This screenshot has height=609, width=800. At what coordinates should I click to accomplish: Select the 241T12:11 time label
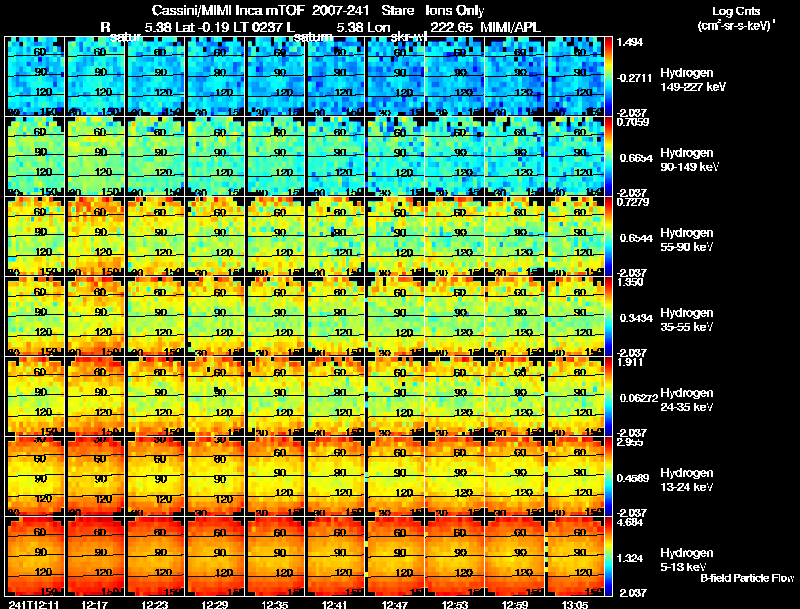(33, 604)
